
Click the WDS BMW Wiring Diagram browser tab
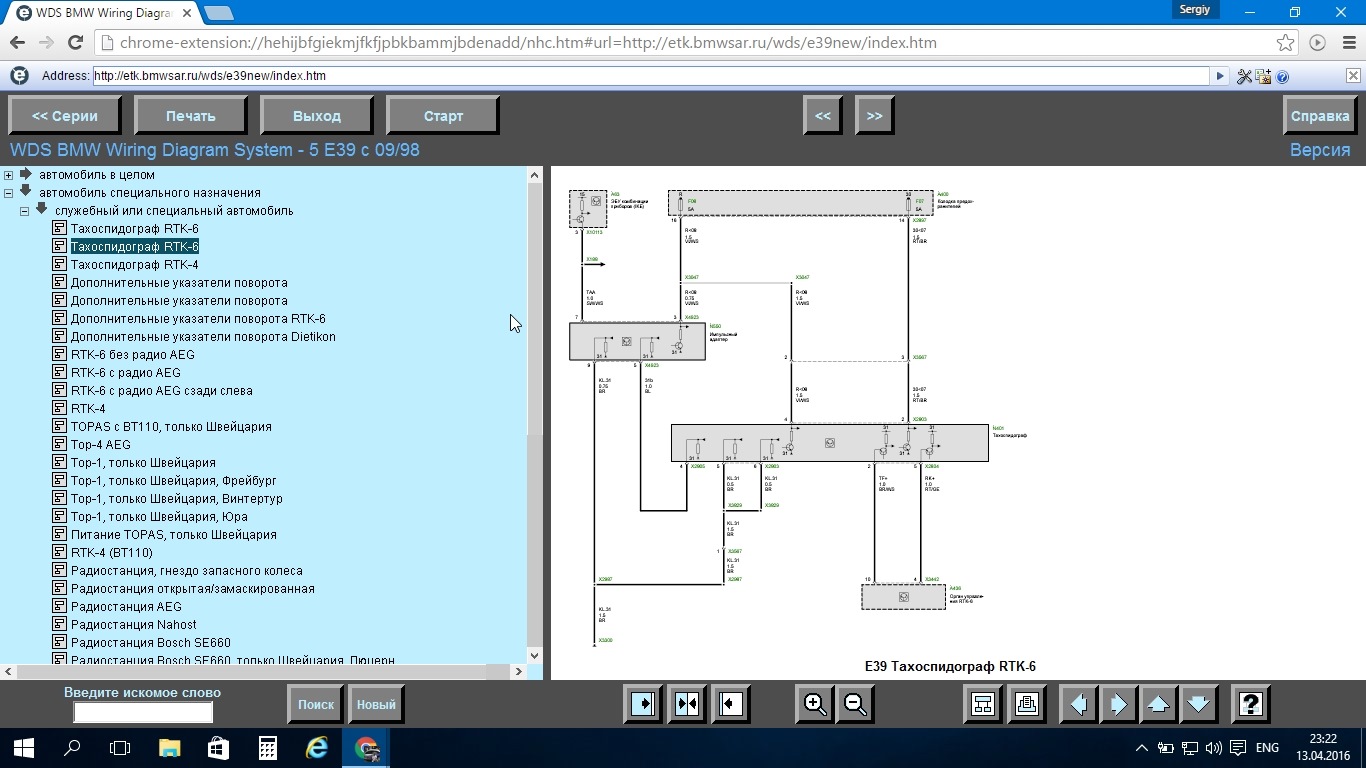100,13
